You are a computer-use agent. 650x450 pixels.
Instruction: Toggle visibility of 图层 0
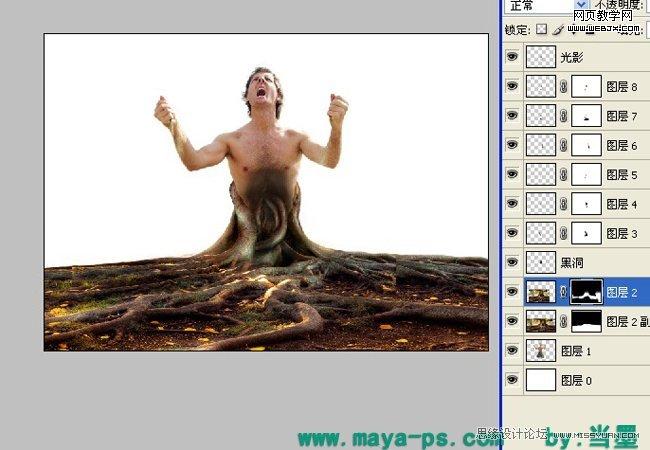pyautogui.click(x=512, y=380)
